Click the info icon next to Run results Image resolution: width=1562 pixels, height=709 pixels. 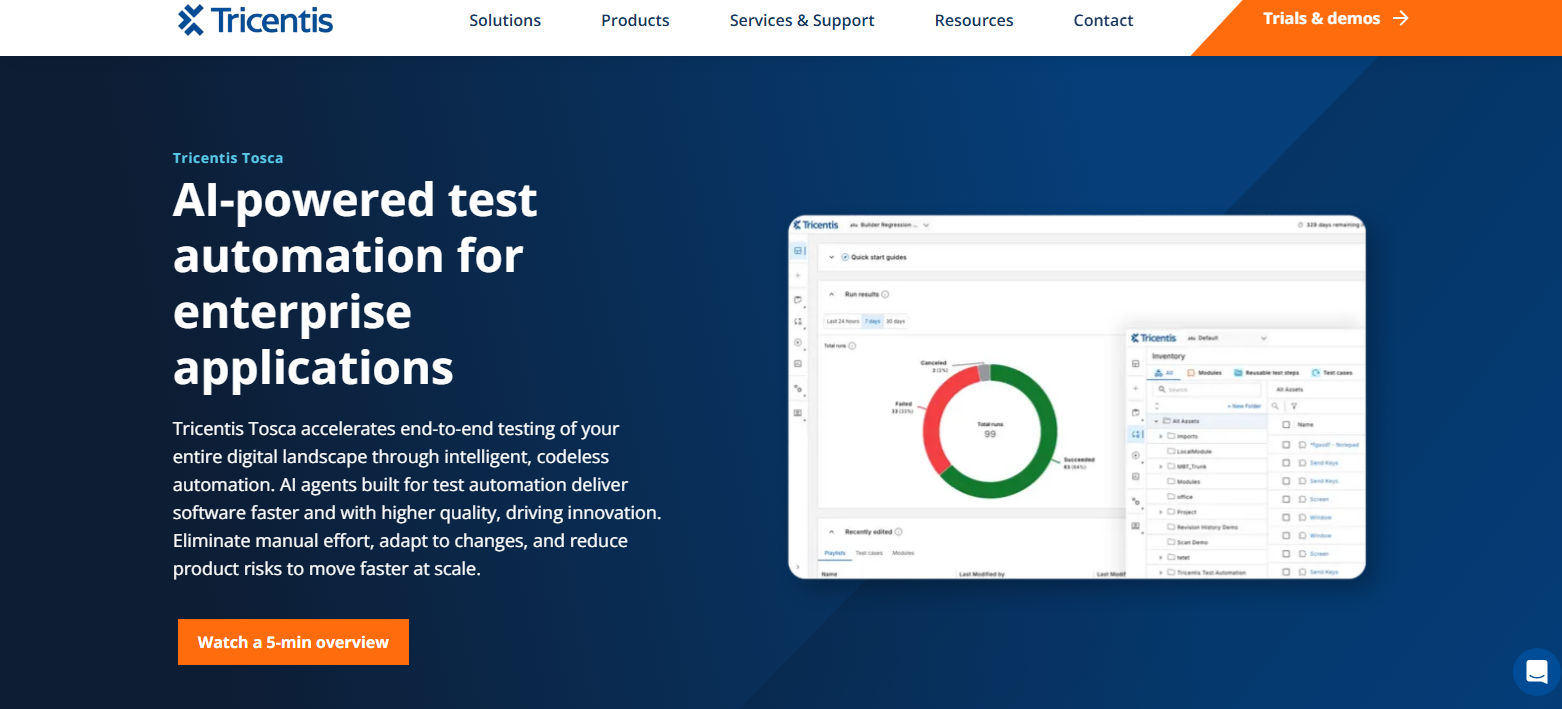pos(886,294)
